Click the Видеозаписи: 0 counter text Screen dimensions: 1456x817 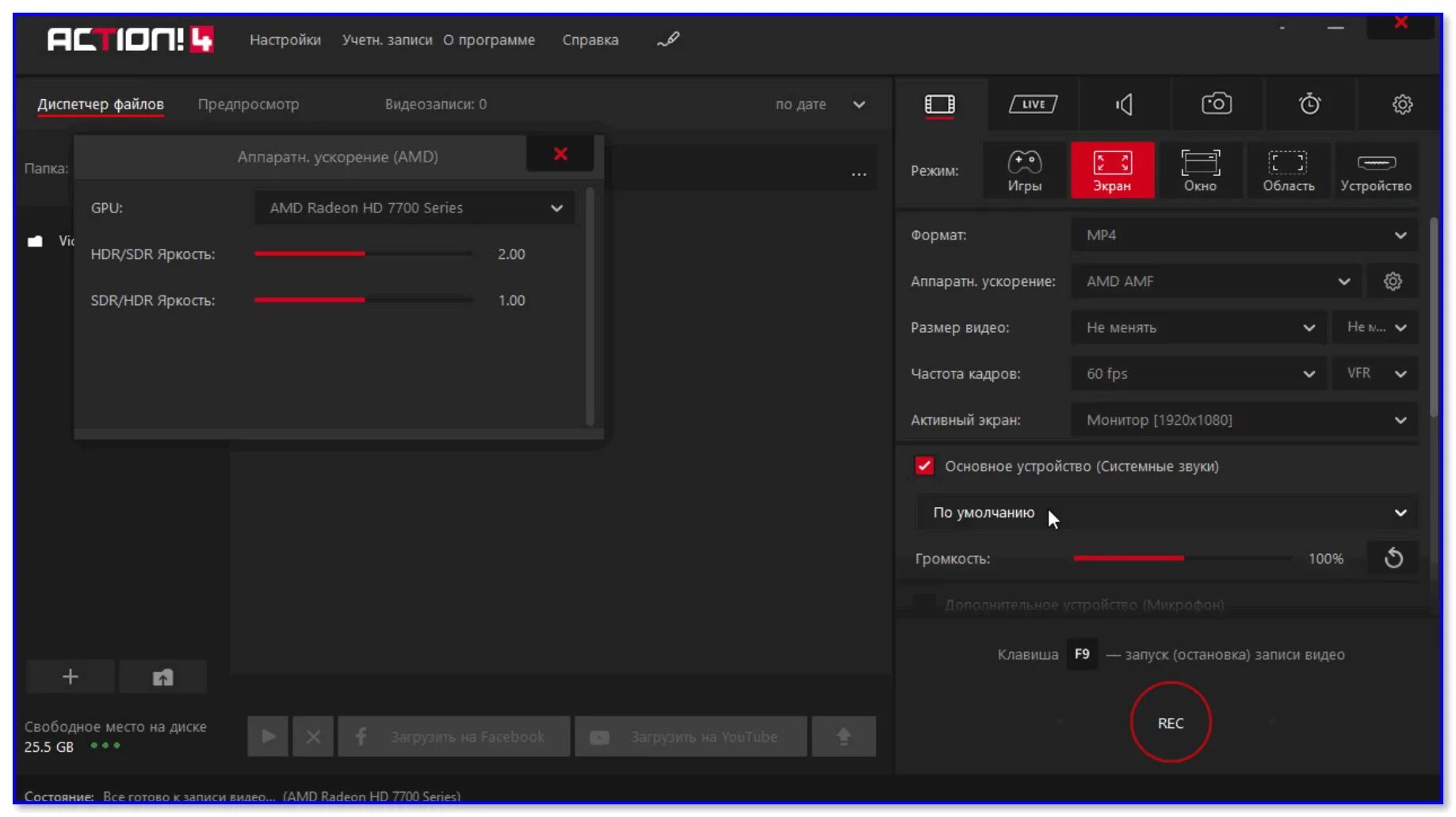(x=436, y=104)
